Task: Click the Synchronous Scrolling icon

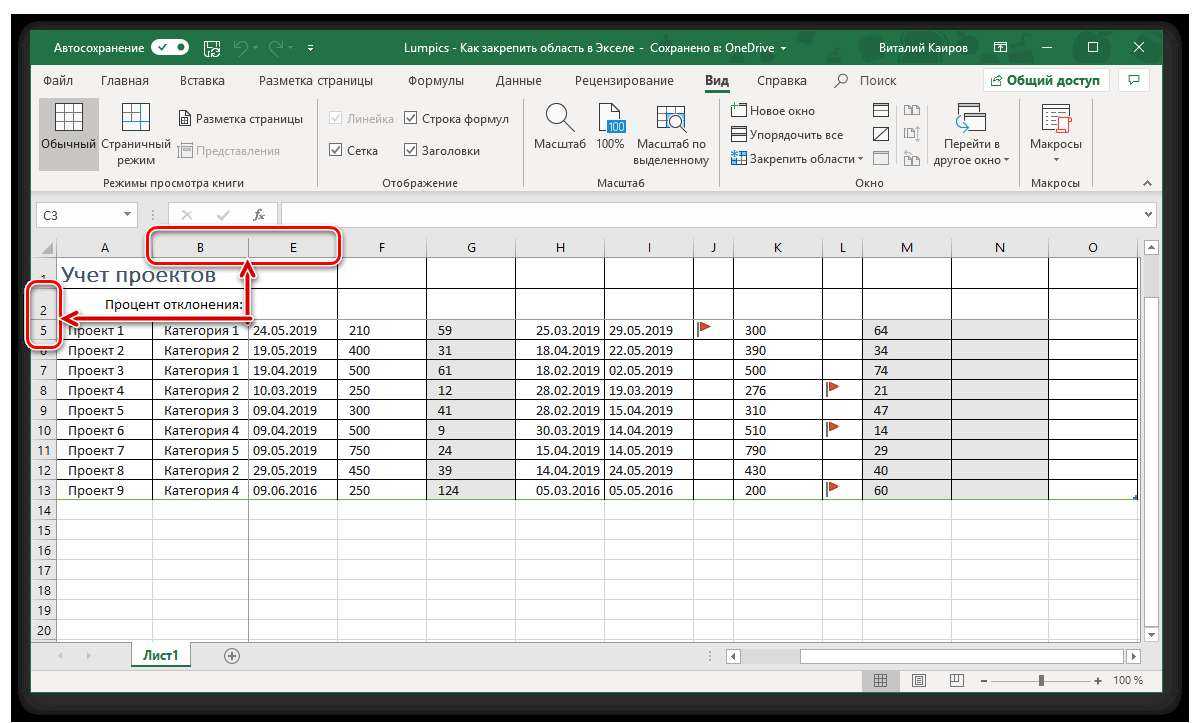Action: pyautogui.click(x=911, y=135)
